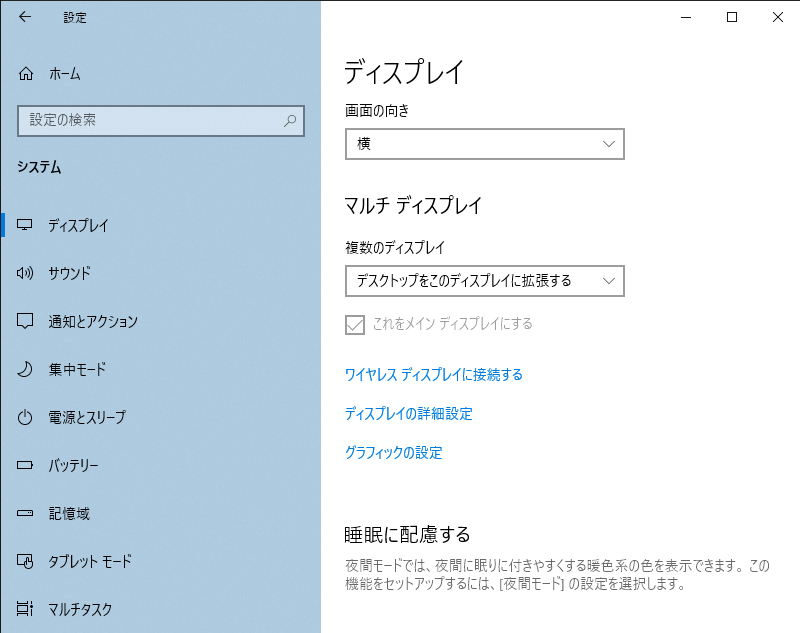Open ディスプレイの詳細設定 link
The image size is (800, 633).
coord(409,414)
